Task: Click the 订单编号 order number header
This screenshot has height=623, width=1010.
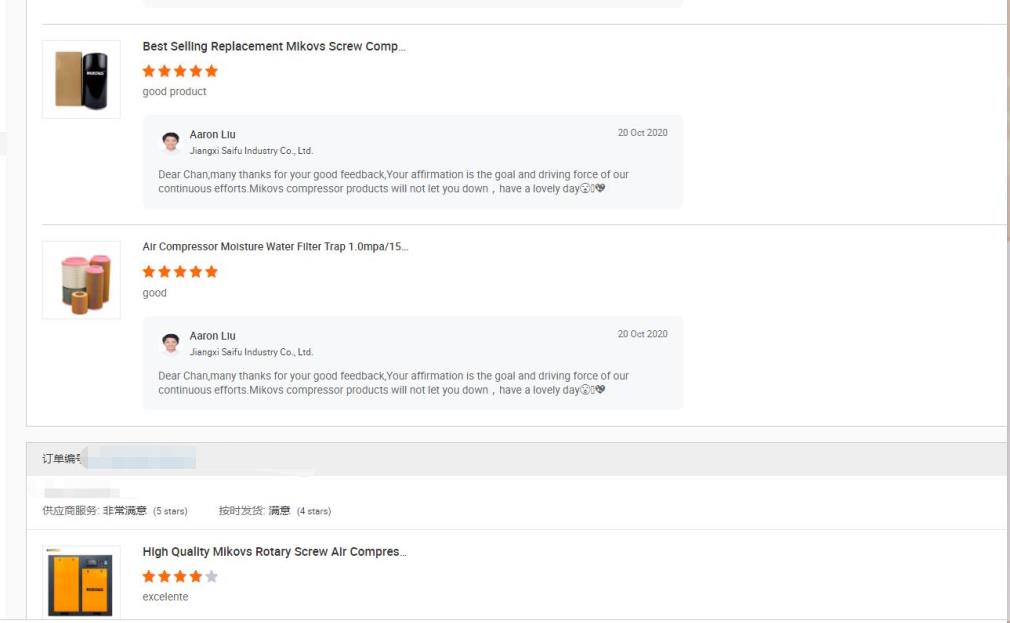Action: pyautogui.click(x=62, y=459)
